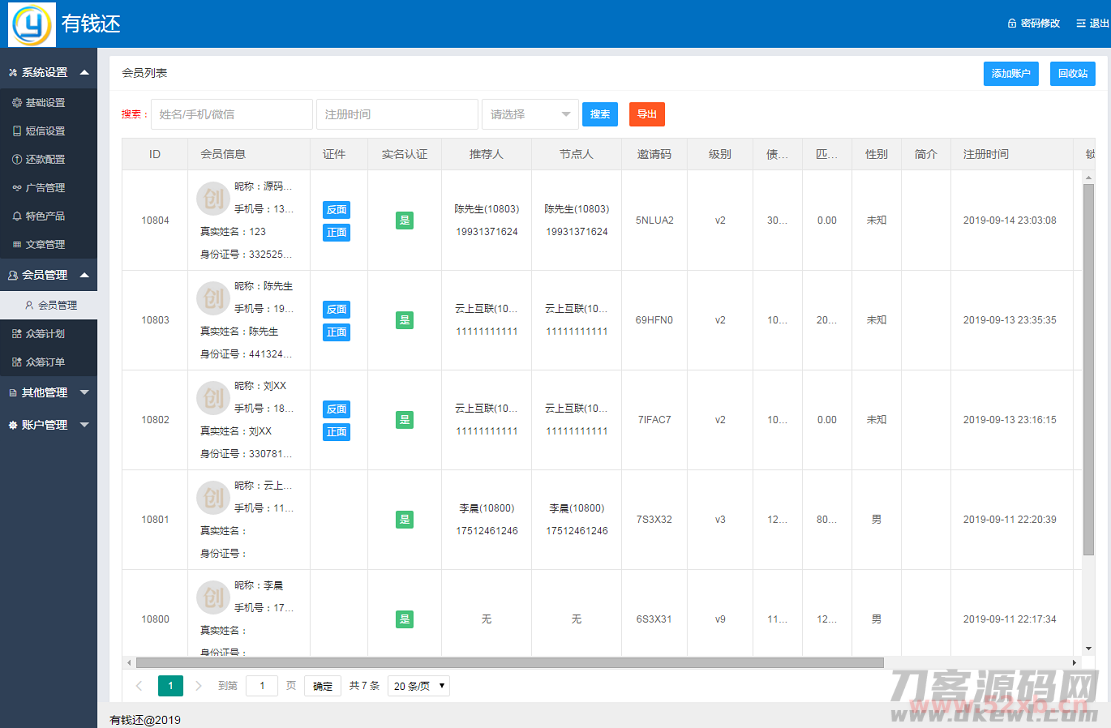
Task: Collapse the 系统设置 menu group
Action: pyautogui.click(x=48, y=72)
